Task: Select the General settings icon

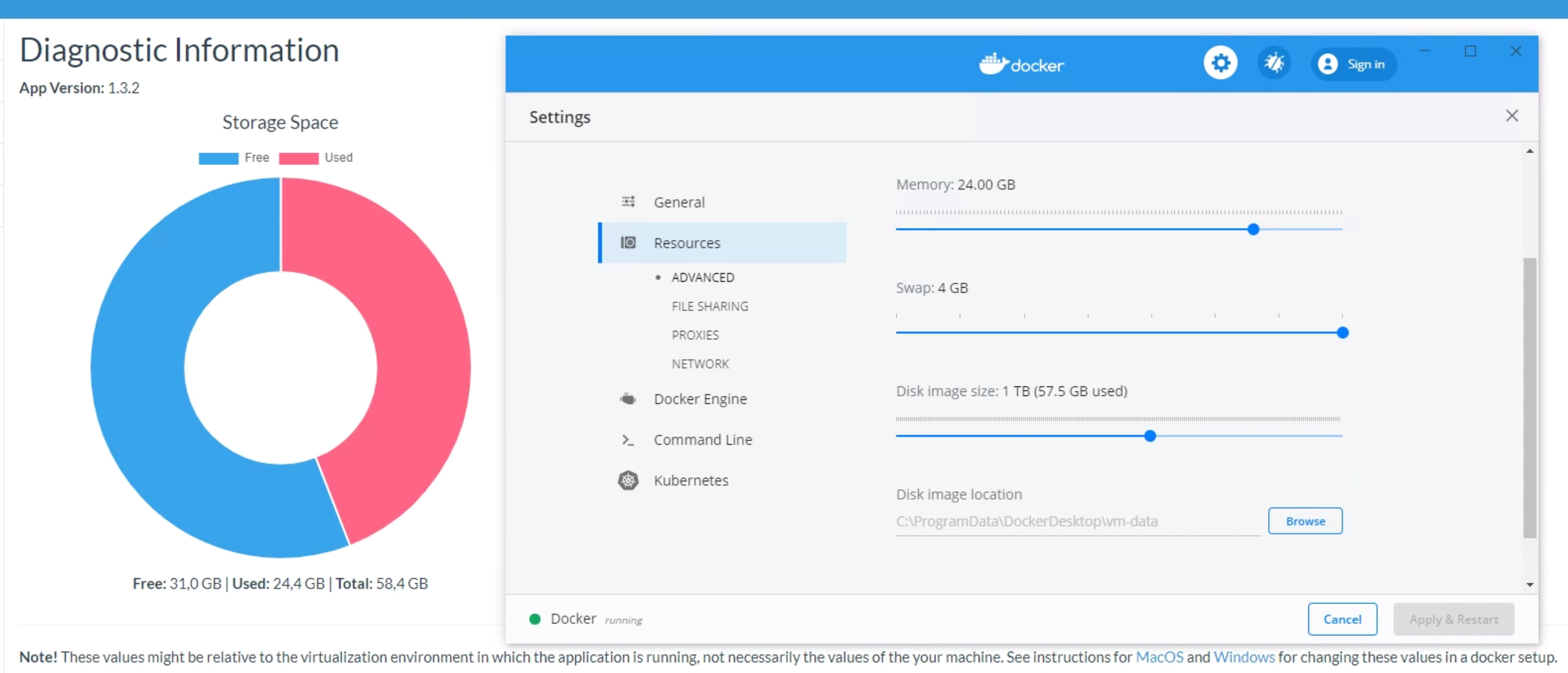Action: 628,201
